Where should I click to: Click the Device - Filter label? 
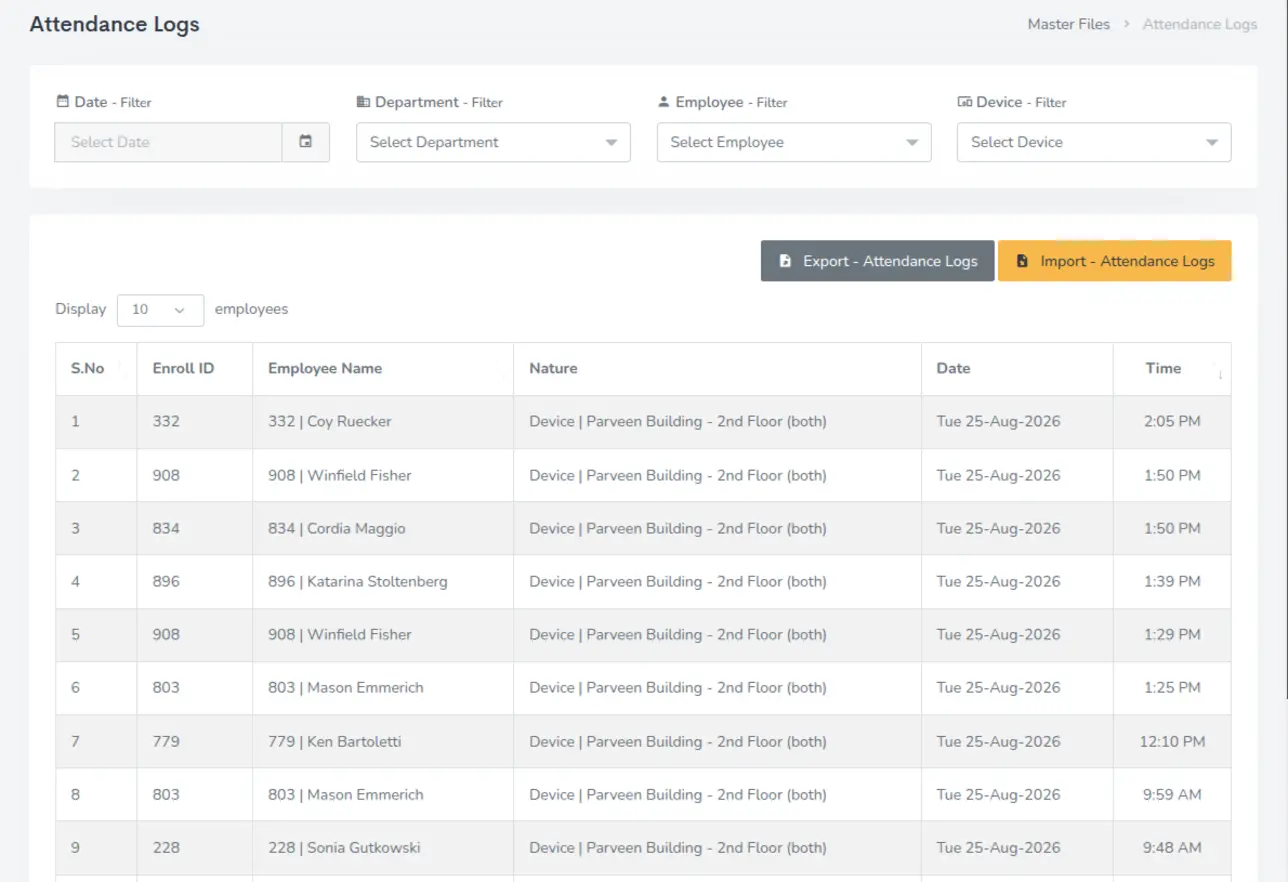tap(1012, 102)
